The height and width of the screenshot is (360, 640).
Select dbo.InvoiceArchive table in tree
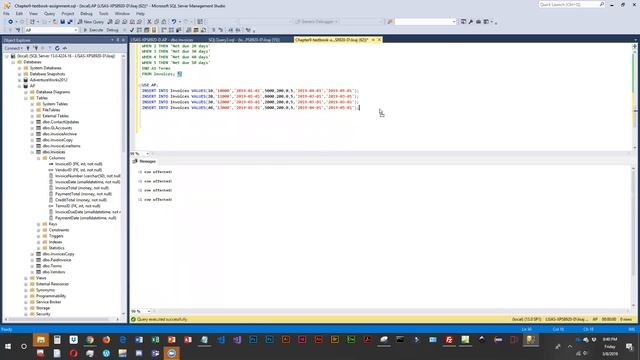tap(60, 134)
